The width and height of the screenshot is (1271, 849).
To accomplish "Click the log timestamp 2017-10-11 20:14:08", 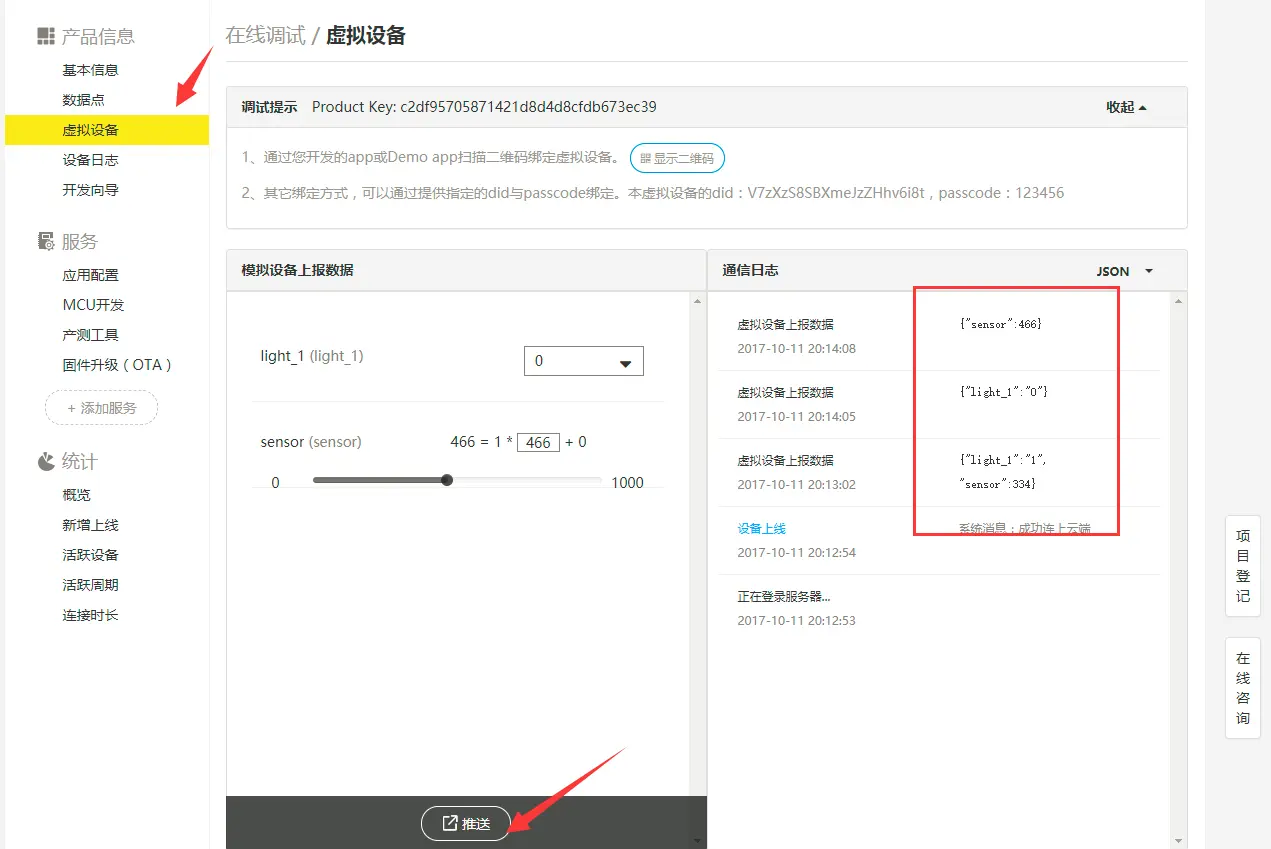I will [797, 349].
